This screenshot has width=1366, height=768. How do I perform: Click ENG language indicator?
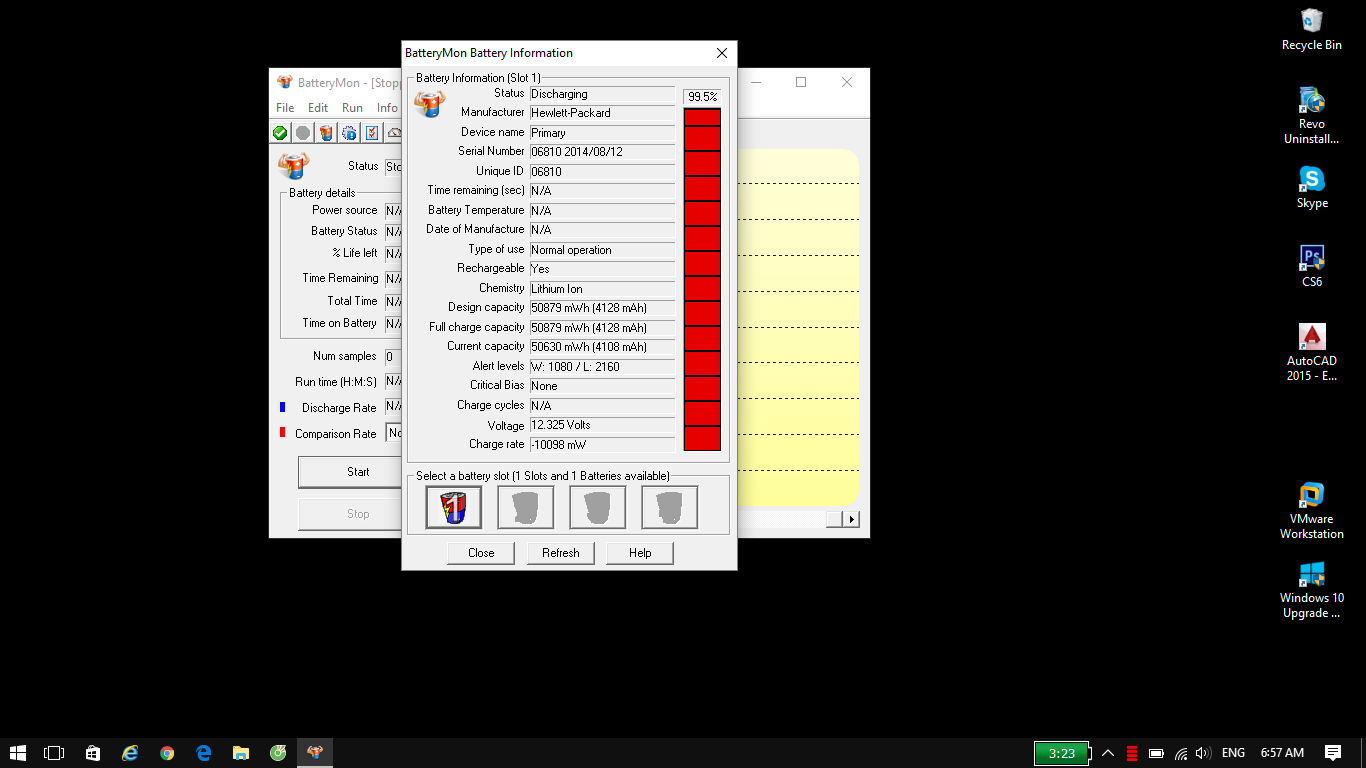tap(1233, 753)
